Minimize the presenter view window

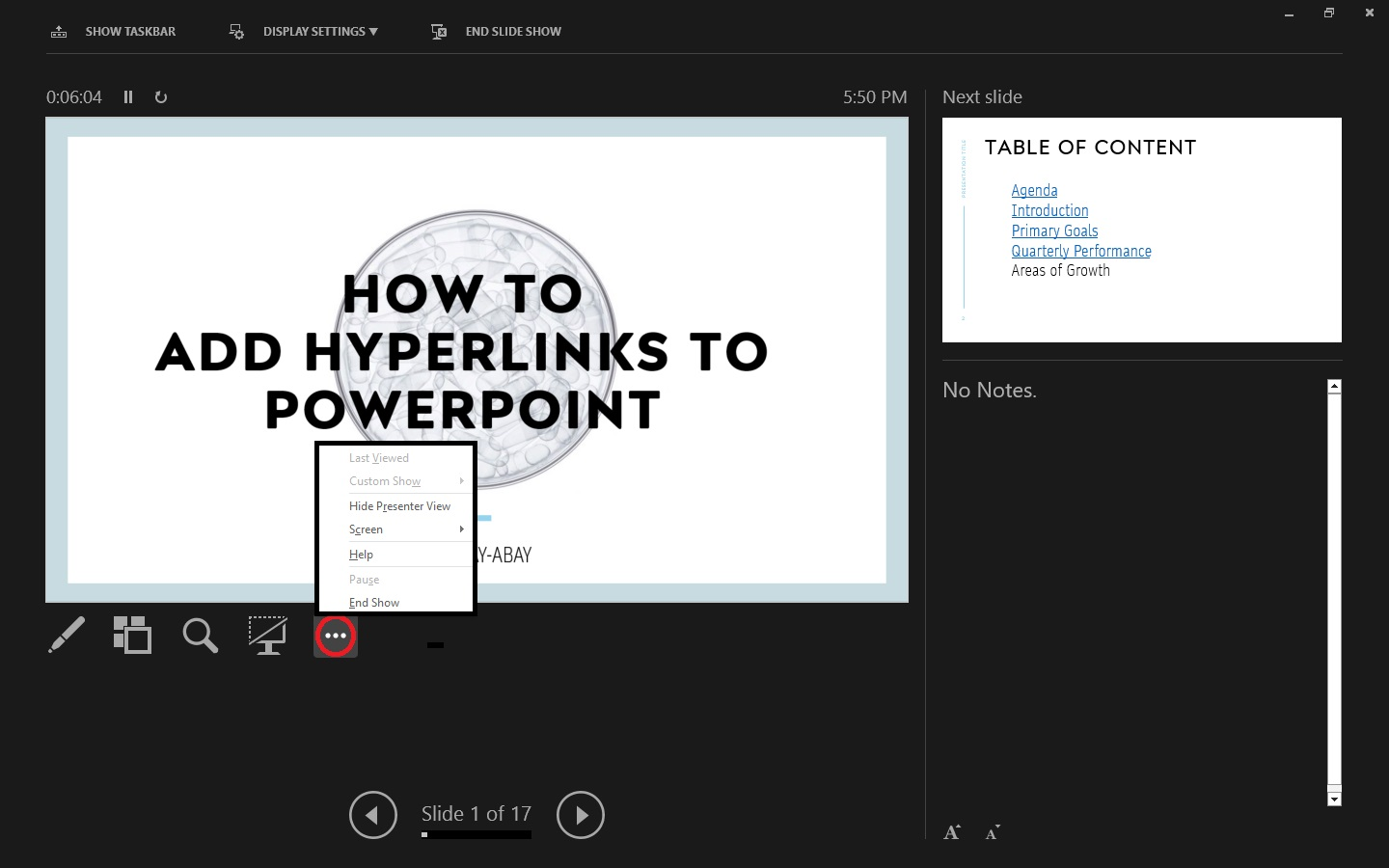pos(1289,14)
